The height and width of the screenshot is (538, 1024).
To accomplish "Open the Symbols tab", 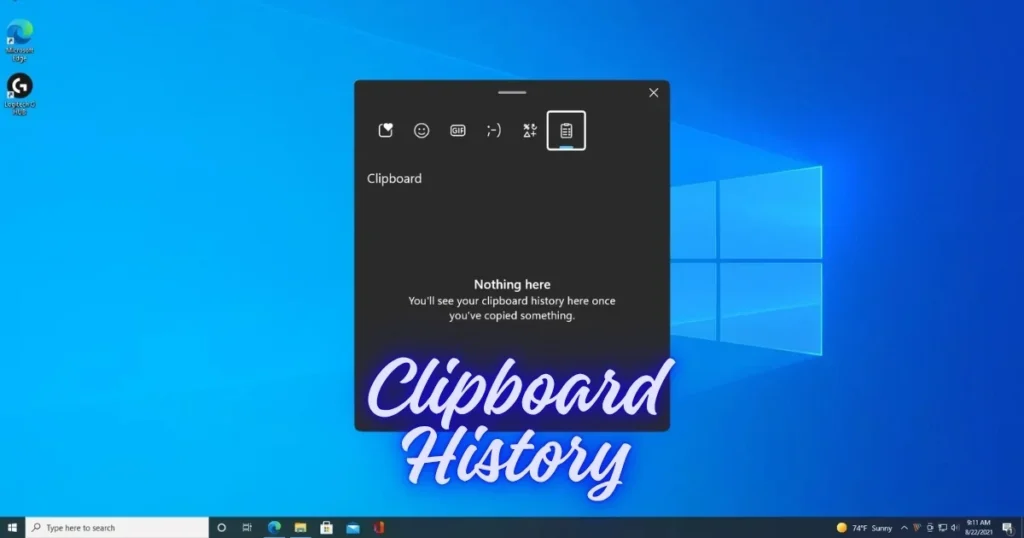I will 530,131.
